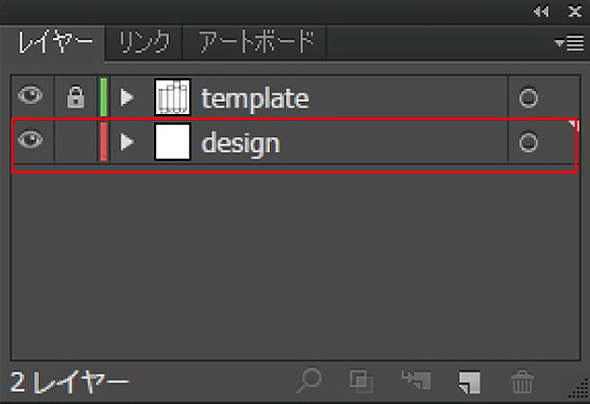Switch to the リンク tab

[144, 42]
